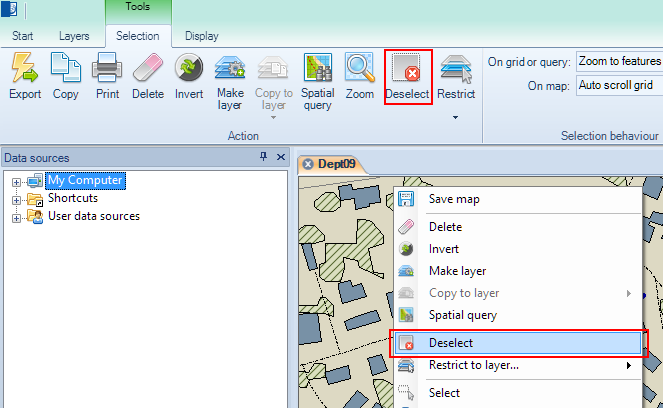
Task: Expand the Shortcuts tree node
Action: pyautogui.click(x=16, y=199)
